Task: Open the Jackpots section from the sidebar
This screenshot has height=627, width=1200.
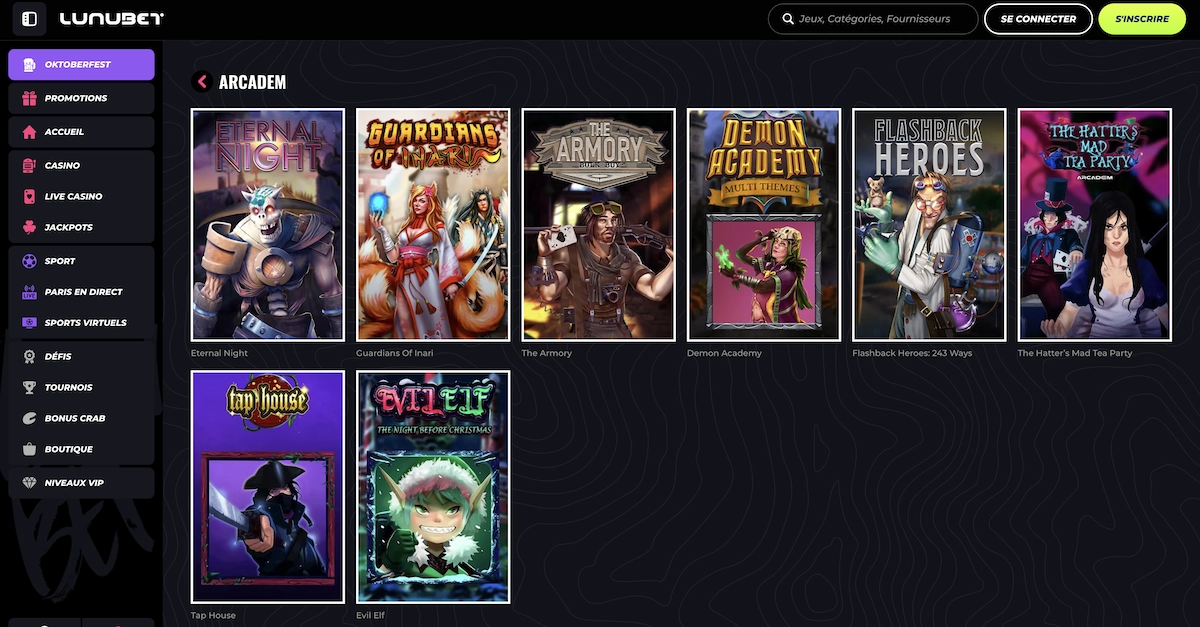Action: 28,226
